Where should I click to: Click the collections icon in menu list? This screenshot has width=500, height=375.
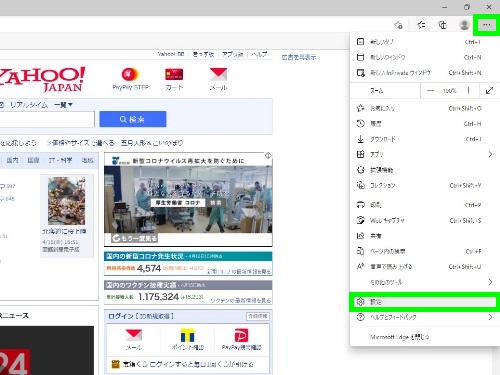tap(361, 185)
